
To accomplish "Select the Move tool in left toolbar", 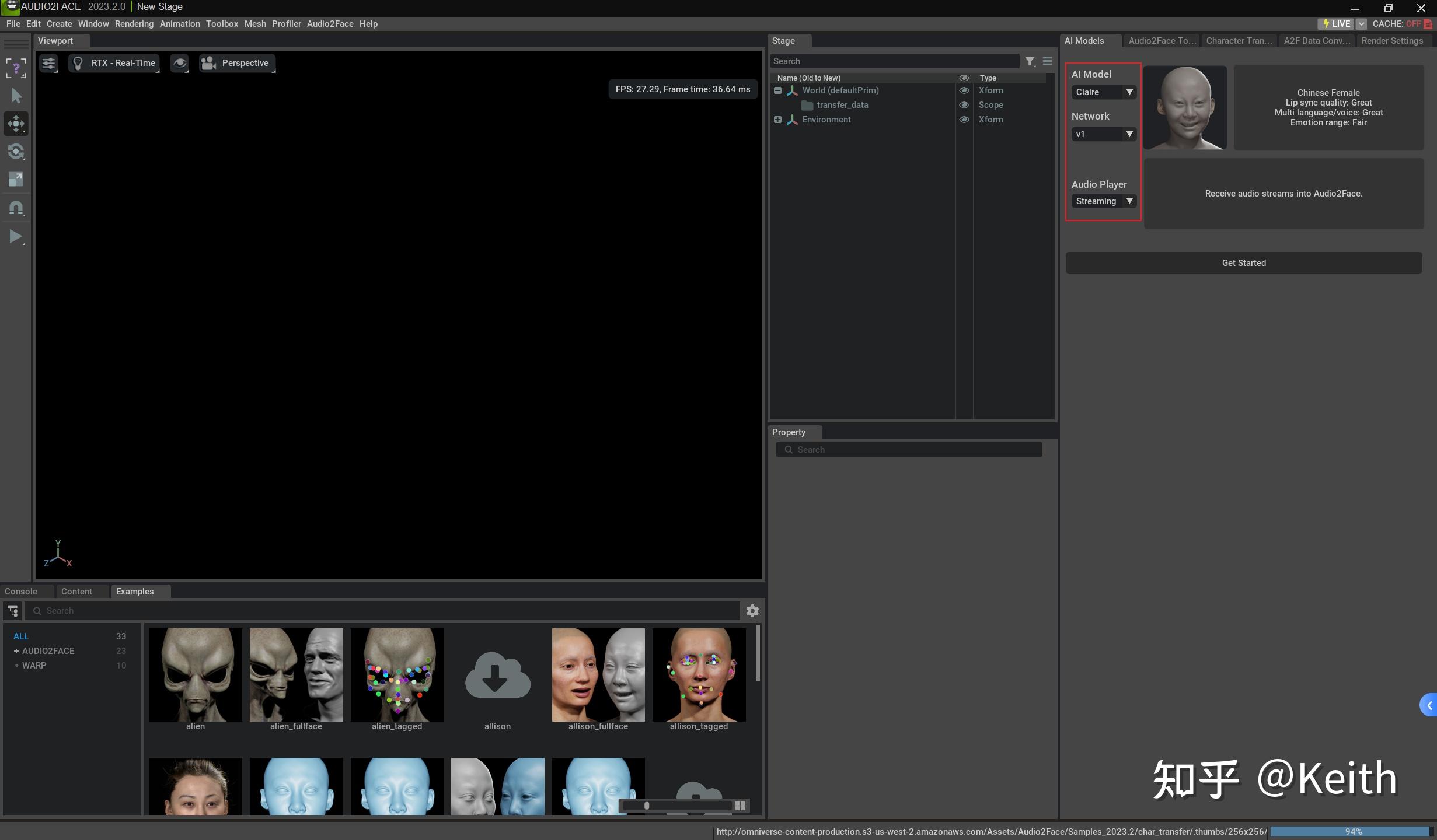I will (x=16, y=124).
